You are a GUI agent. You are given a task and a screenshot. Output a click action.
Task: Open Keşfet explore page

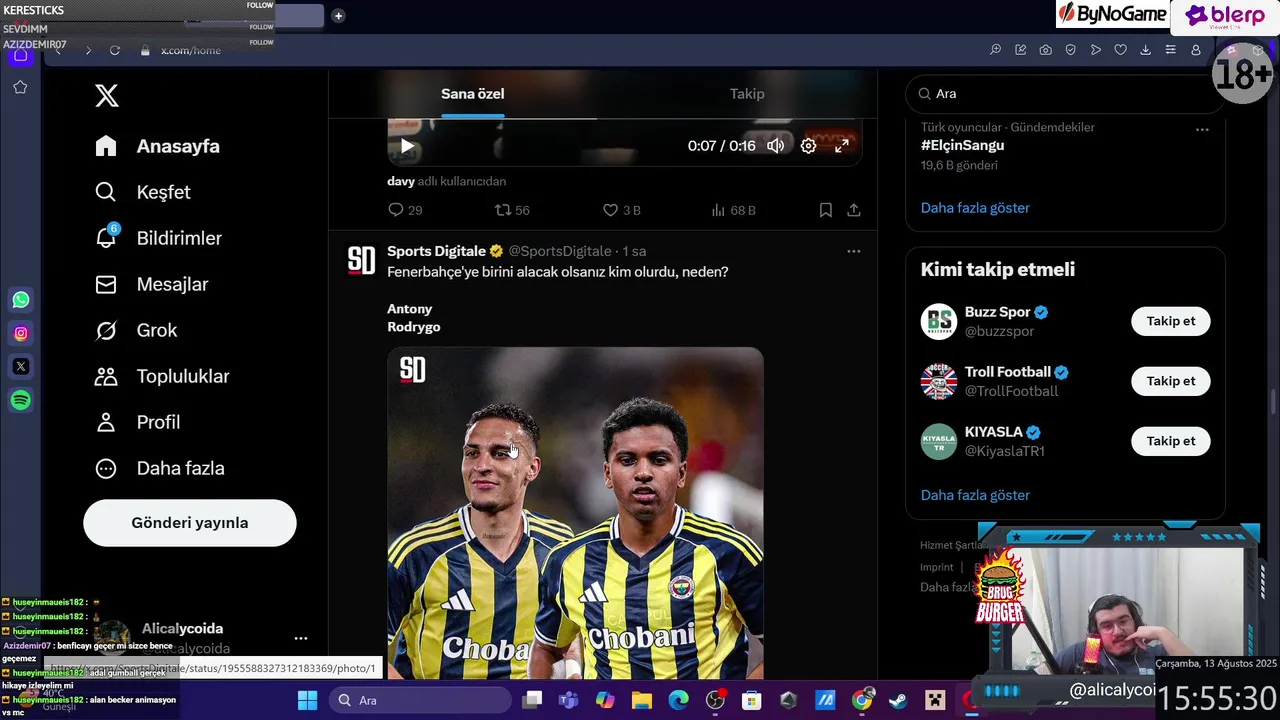point(142,192)
